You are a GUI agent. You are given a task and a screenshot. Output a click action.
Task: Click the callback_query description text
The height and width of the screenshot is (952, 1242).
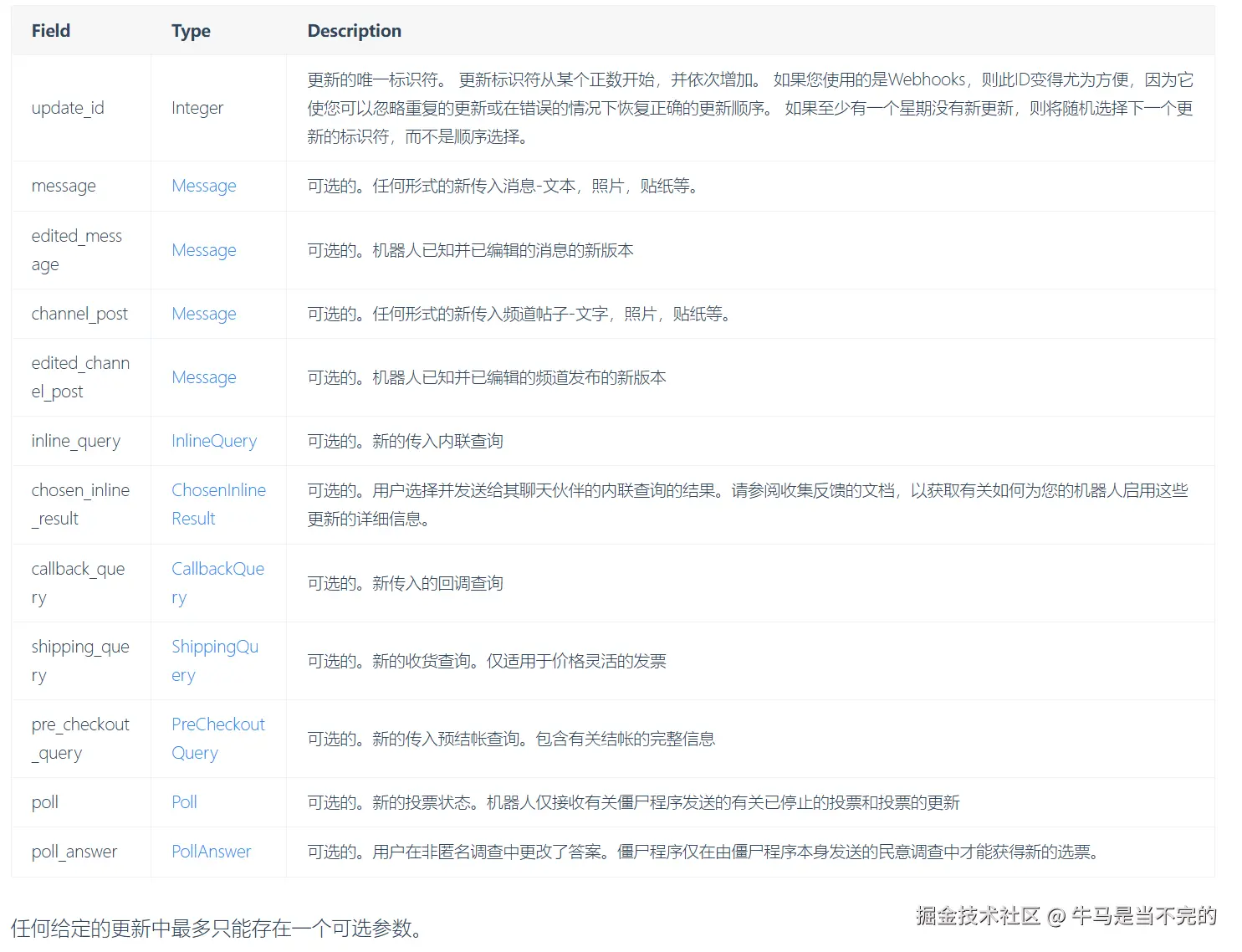[x=405, y=583]
